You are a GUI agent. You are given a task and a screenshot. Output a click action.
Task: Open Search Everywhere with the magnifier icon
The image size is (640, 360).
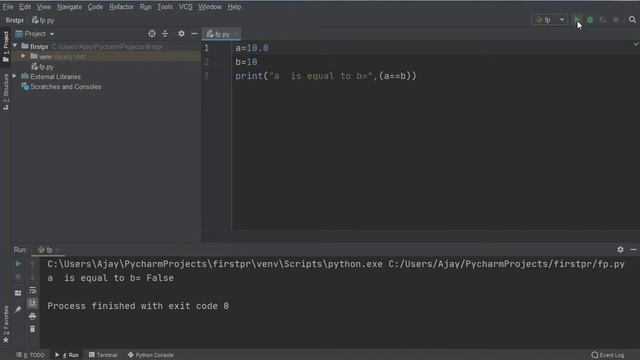point(632,20)
